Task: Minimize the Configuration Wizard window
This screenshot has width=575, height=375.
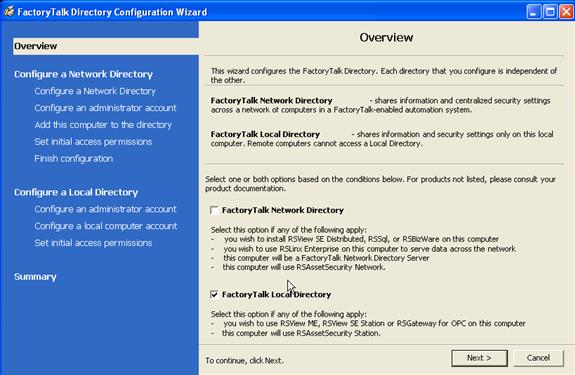Action: [x=533, y=12]
